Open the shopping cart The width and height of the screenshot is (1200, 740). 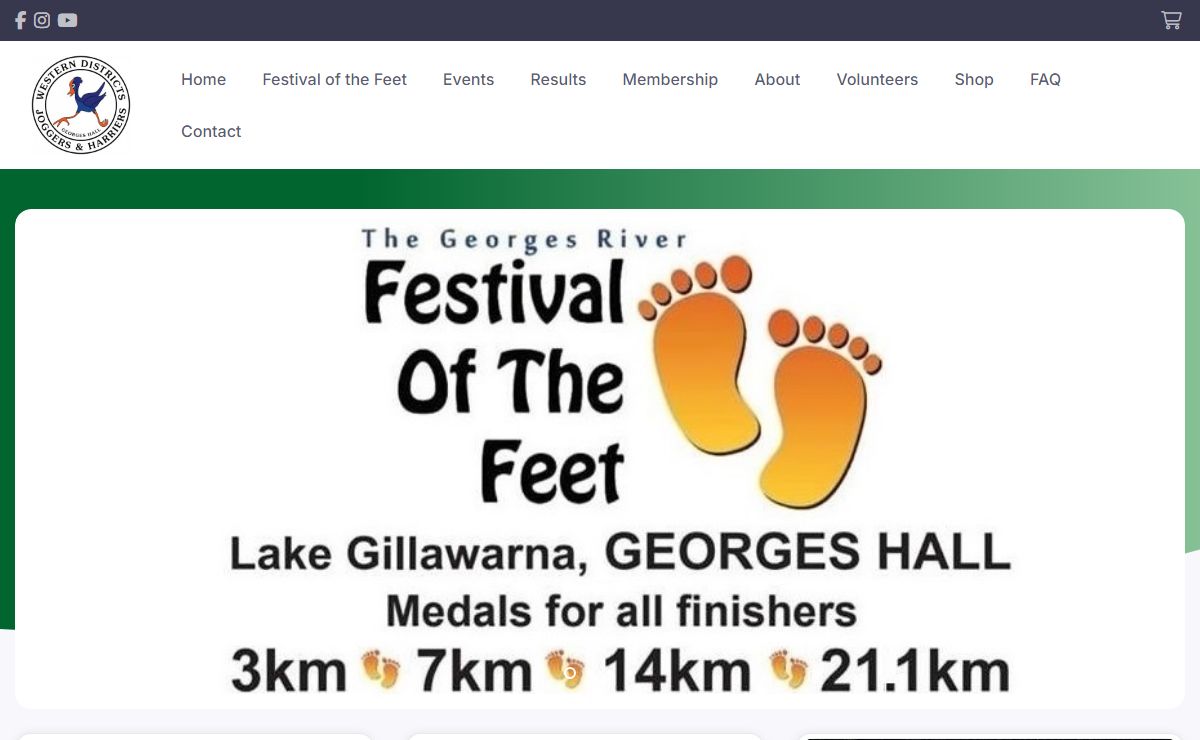(x=1171, y=20)
